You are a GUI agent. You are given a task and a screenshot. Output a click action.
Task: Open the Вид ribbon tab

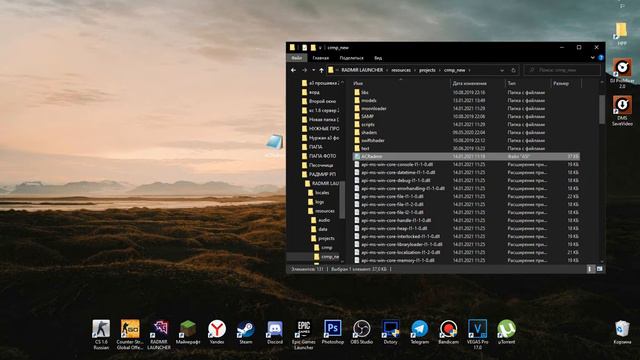pos(378,58)
